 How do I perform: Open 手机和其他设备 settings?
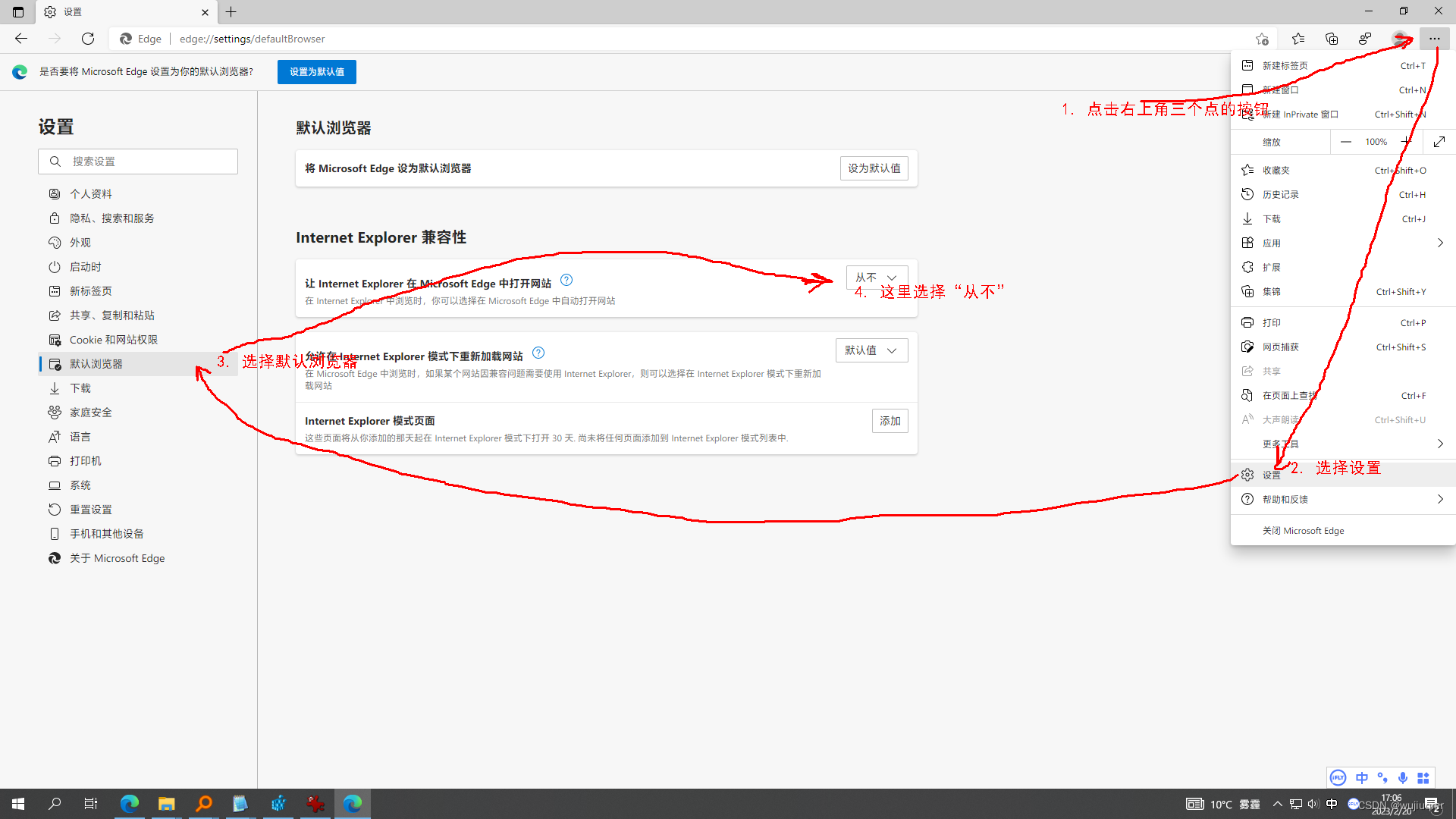pyautogui.click(x=138, y=534)
